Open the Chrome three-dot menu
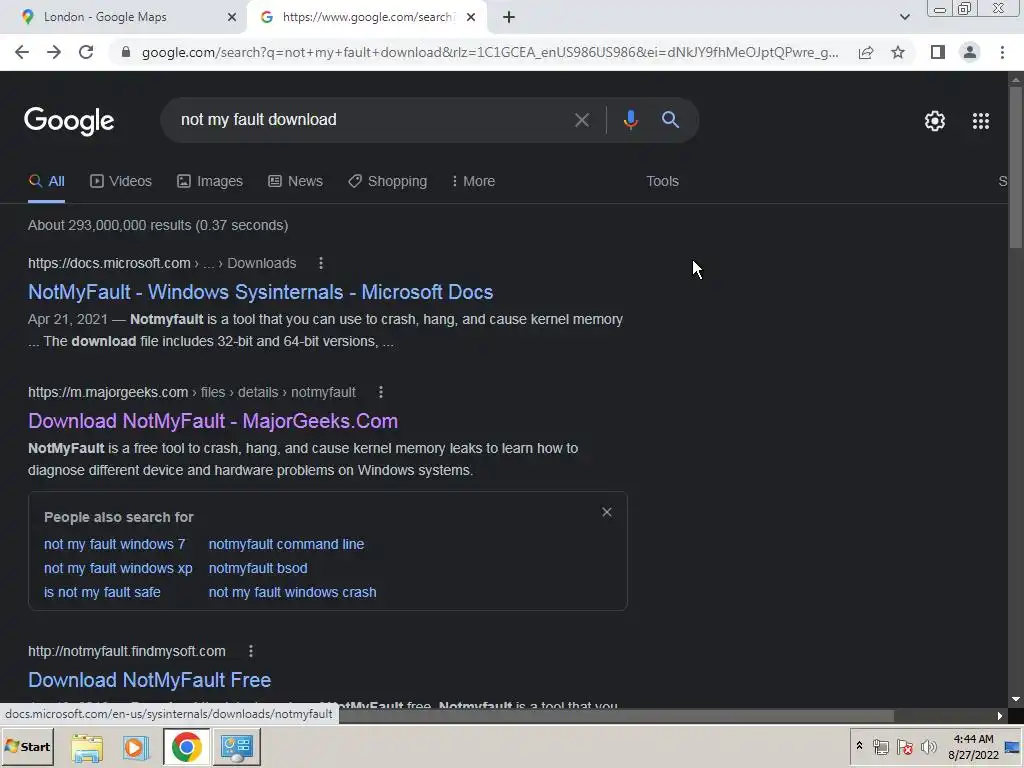Image resolution: width=1024 pixels, height=768 pixels. point(1002,52)
